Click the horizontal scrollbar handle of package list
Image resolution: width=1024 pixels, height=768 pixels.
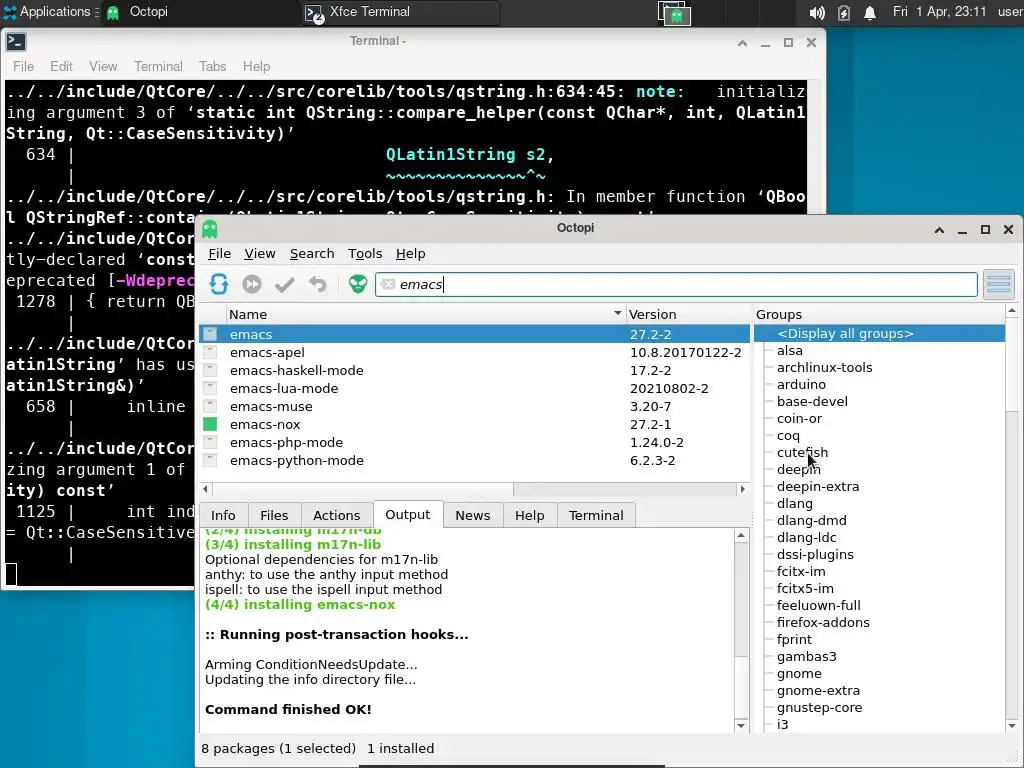(362, 488)
